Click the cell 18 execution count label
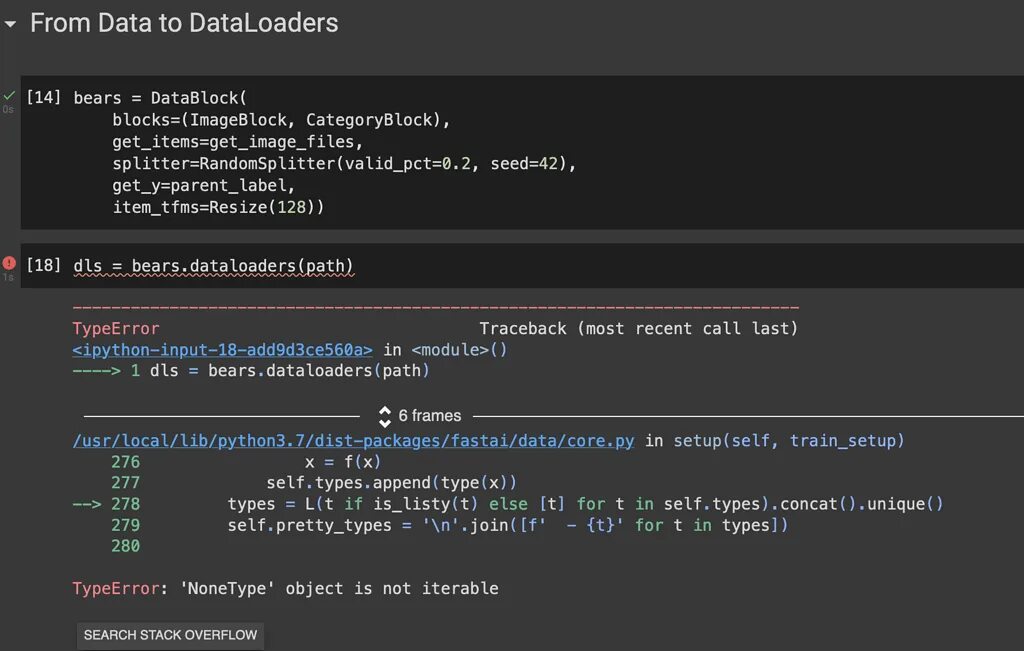 tap(44, 264)
